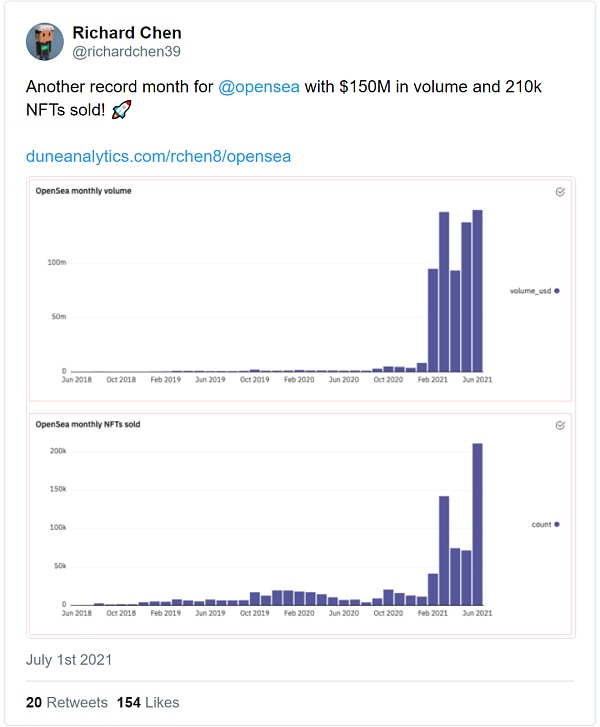Click the 100m axis label on volume chart
Image resolution: width=600 pixels, height=727 pixels.
pyautogui.click(x=57, y=262)
